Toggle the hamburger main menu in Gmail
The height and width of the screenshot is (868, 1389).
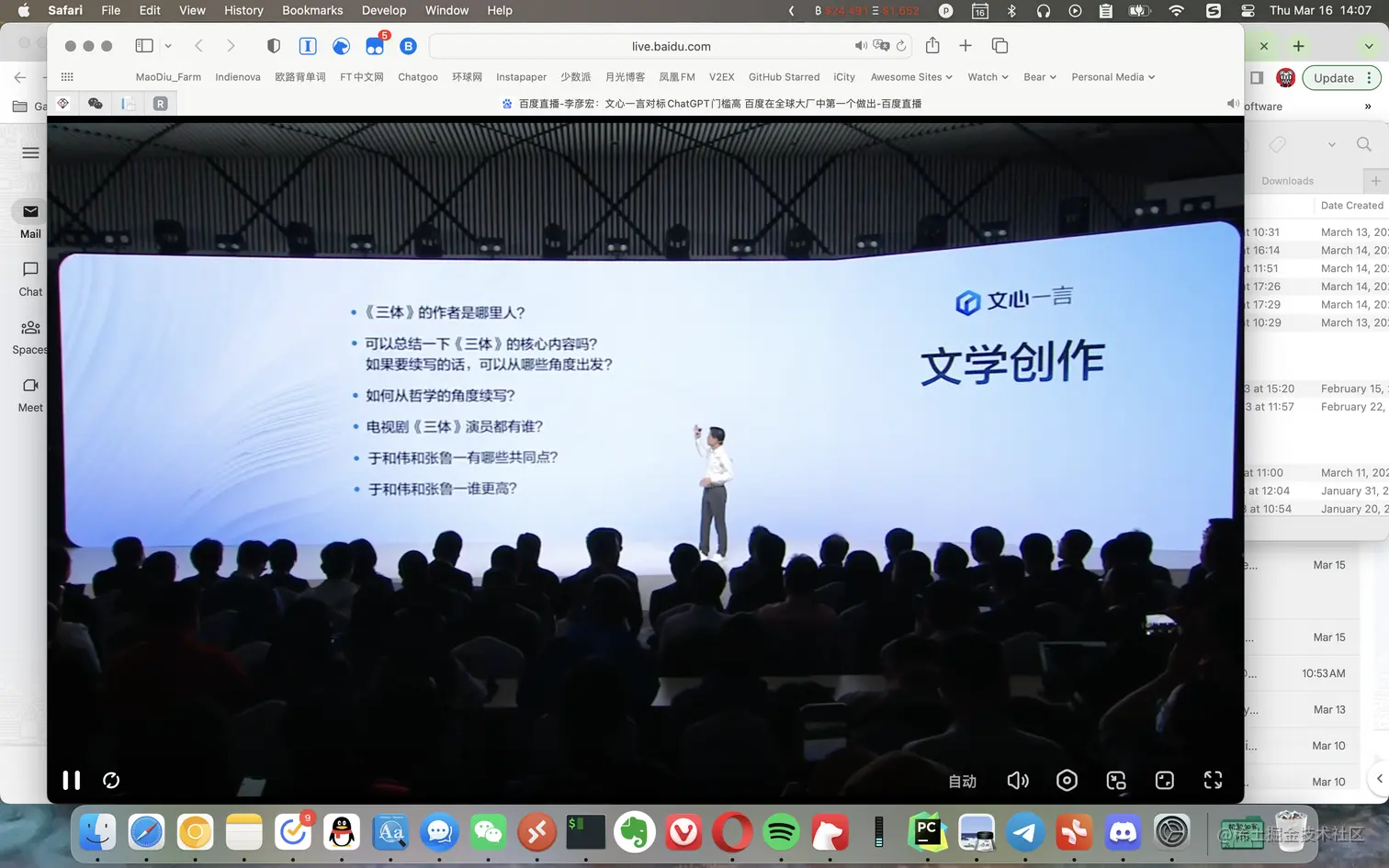pos(30,152)
